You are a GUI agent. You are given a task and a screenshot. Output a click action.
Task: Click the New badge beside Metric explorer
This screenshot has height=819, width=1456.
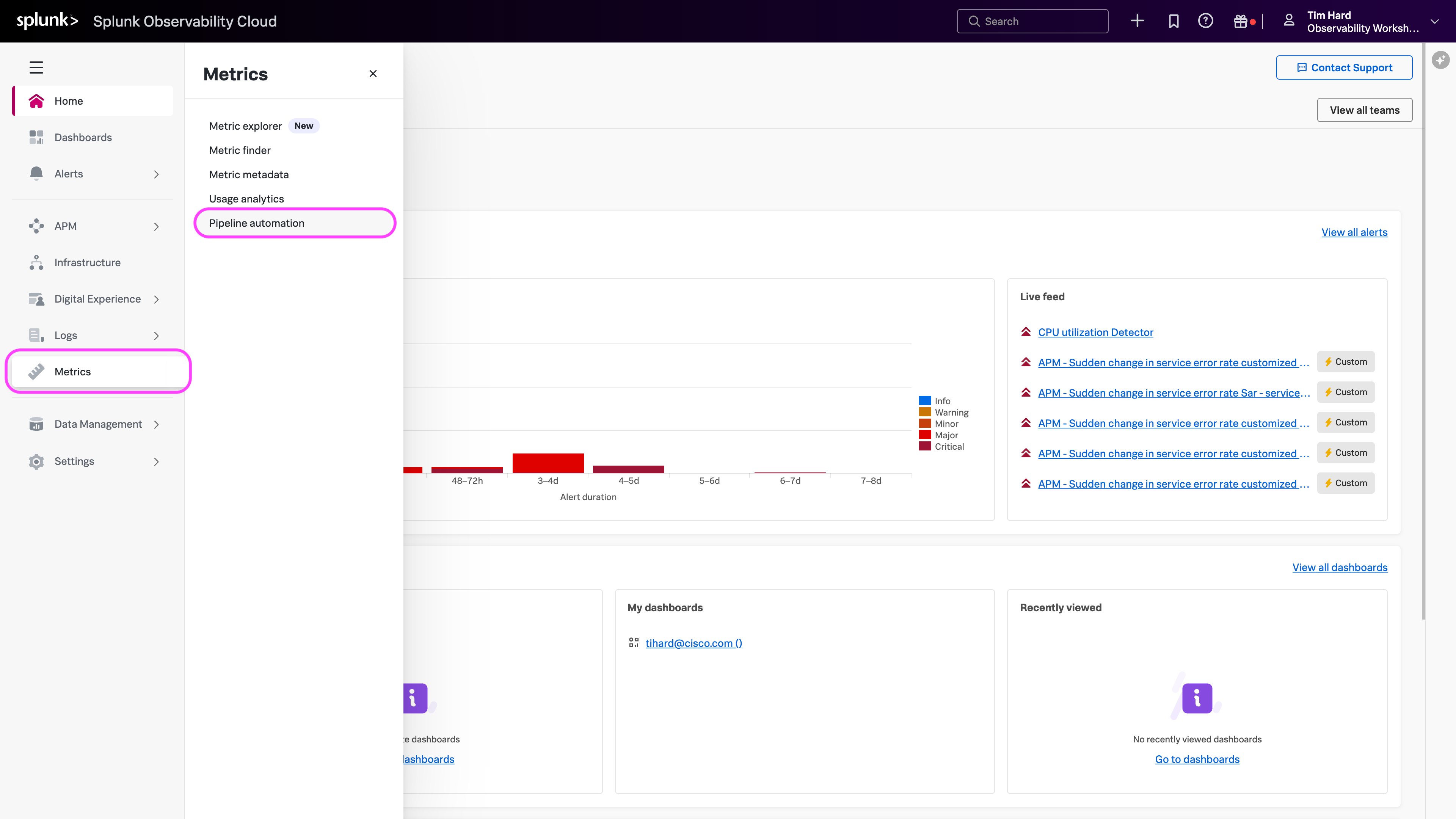303,126
